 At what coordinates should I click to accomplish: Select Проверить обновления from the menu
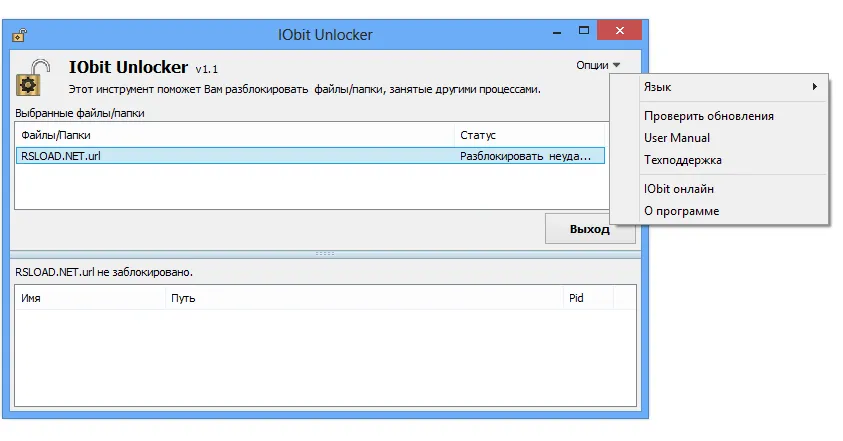(x=708, y=116)
